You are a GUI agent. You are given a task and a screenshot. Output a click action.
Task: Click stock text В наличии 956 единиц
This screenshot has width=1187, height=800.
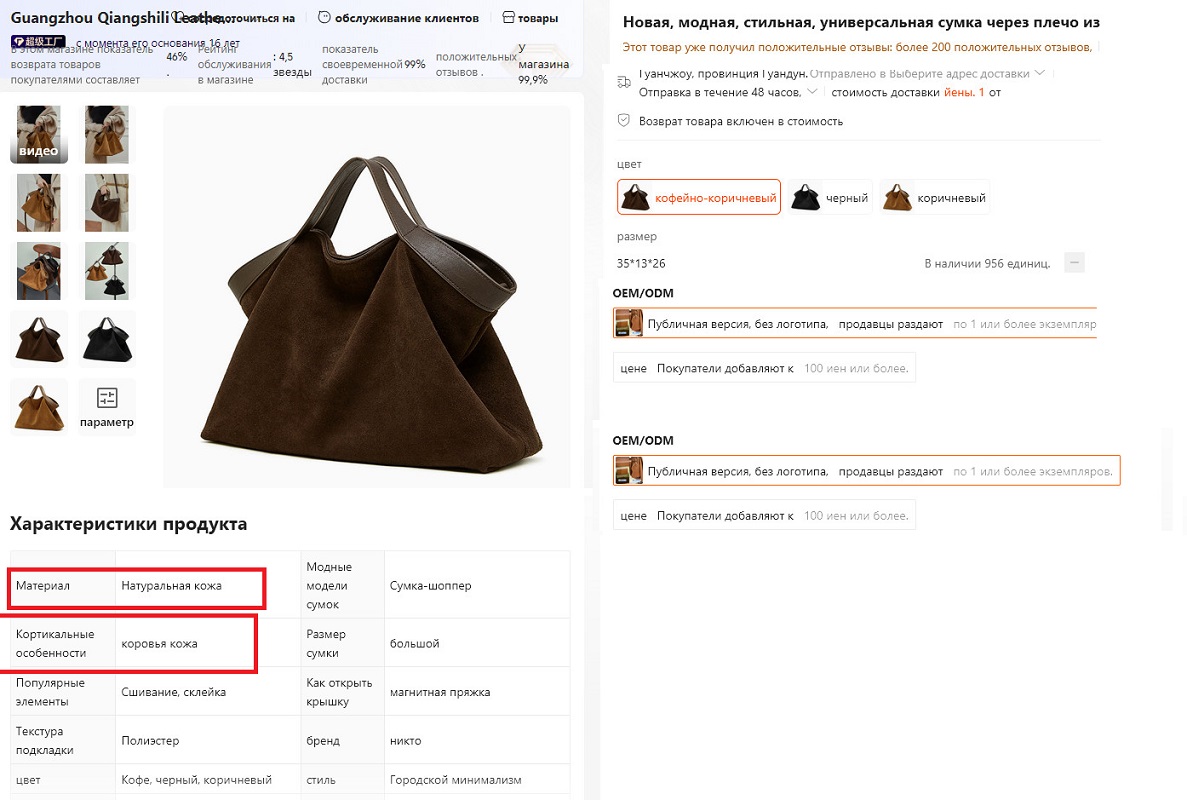[x=987, y=263]
